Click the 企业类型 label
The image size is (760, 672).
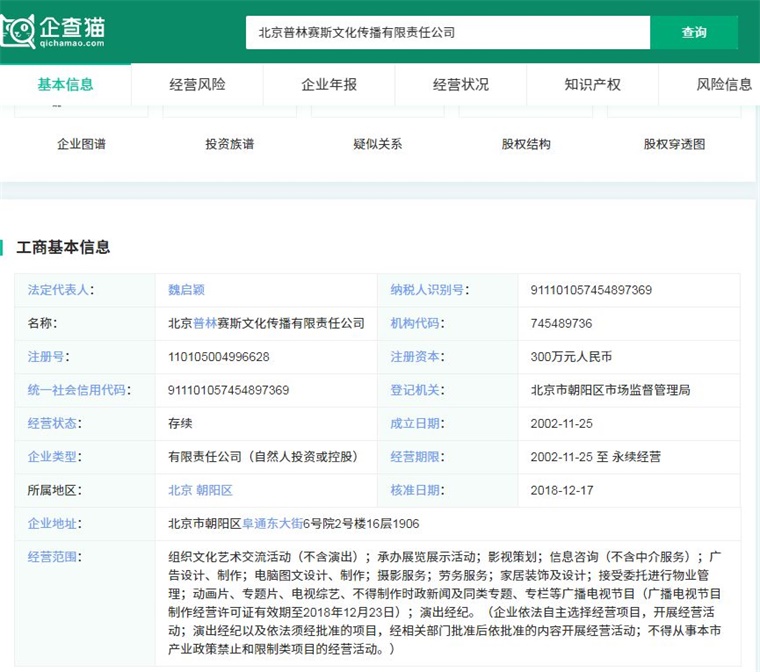point(54,457)
